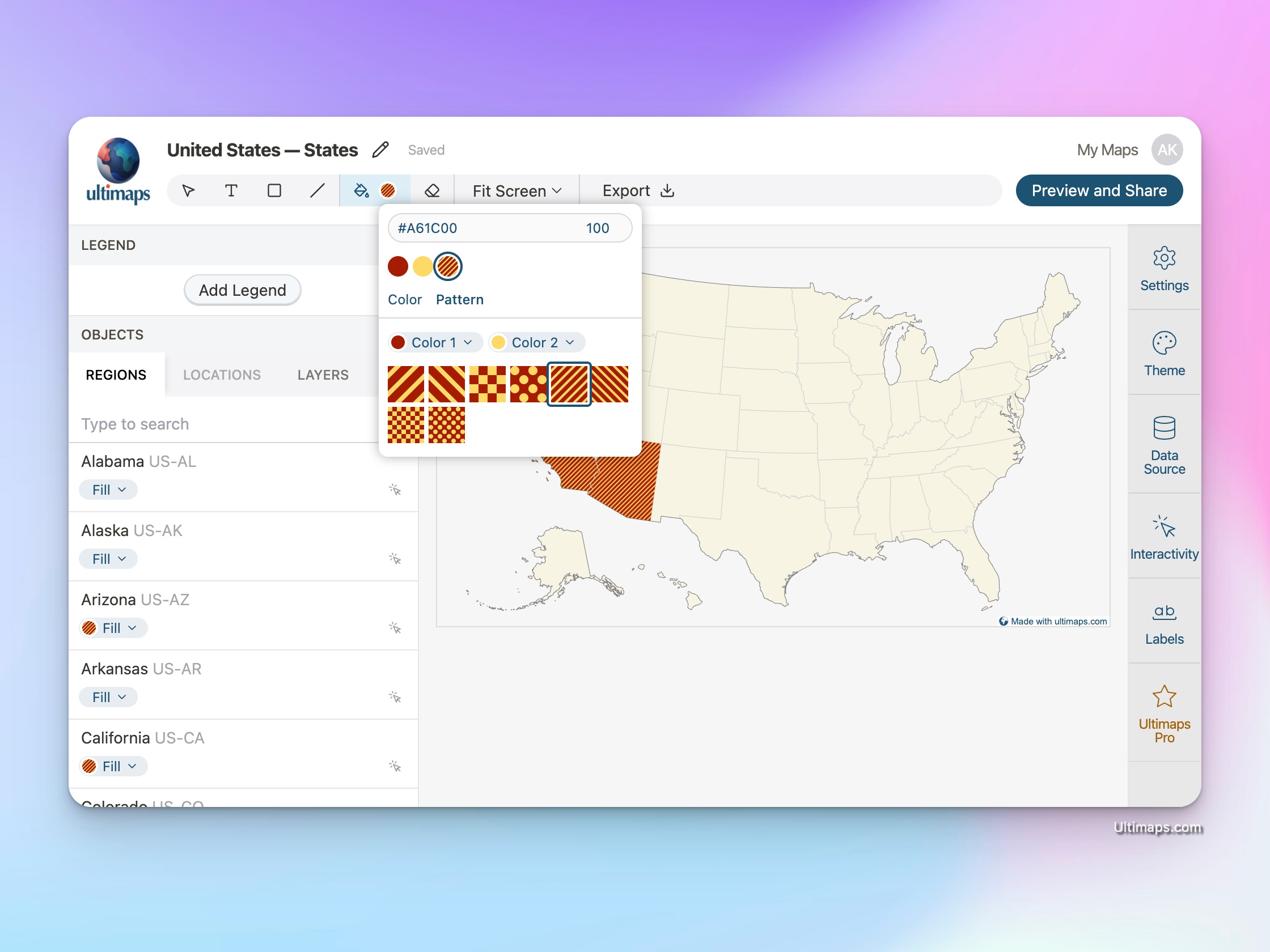1270x952 pixels.
Task: Select the yellow color circle swatch
Action: pyautogui.click(x=422, y=266)
